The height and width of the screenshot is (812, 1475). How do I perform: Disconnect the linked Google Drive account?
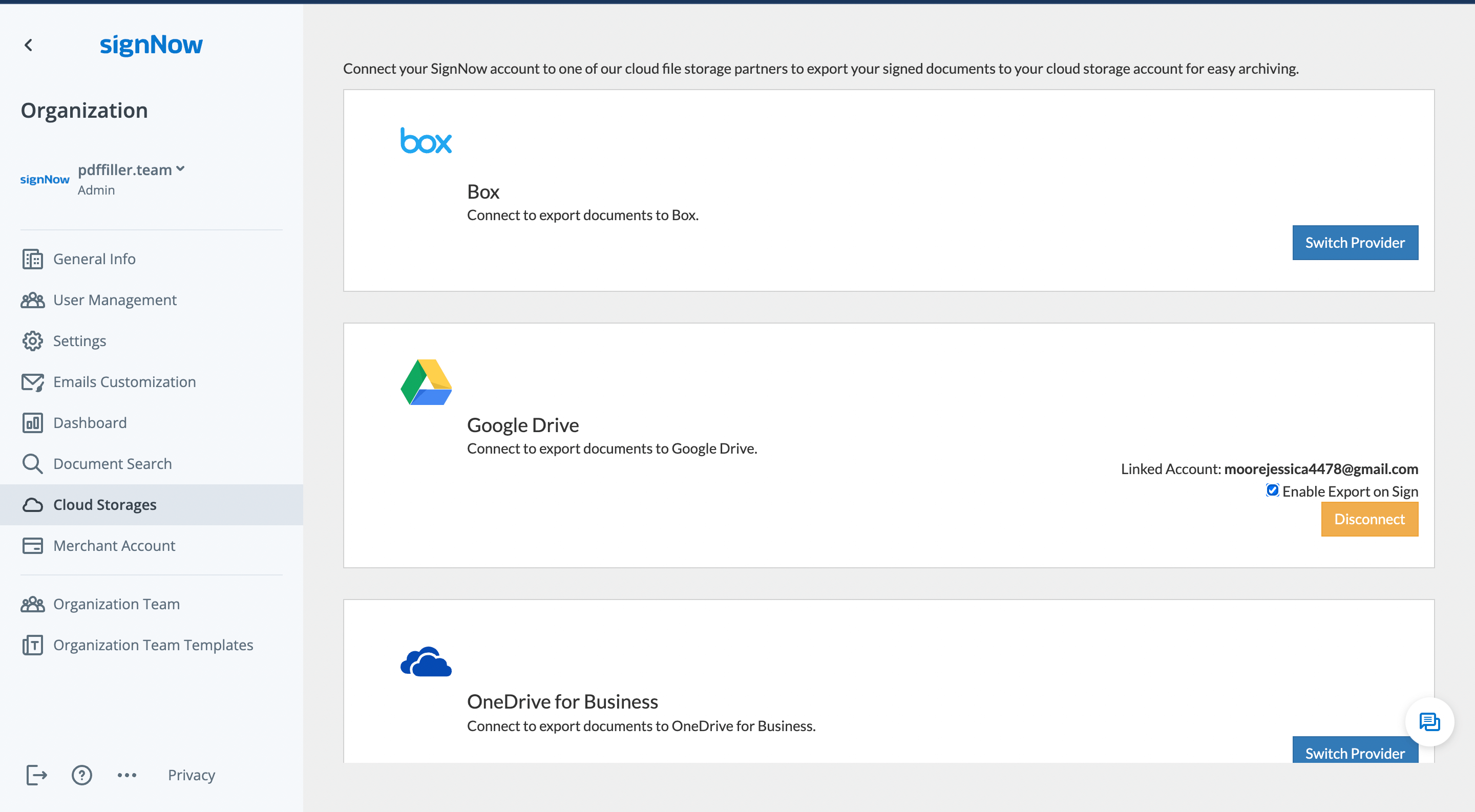pos(1369,519)
